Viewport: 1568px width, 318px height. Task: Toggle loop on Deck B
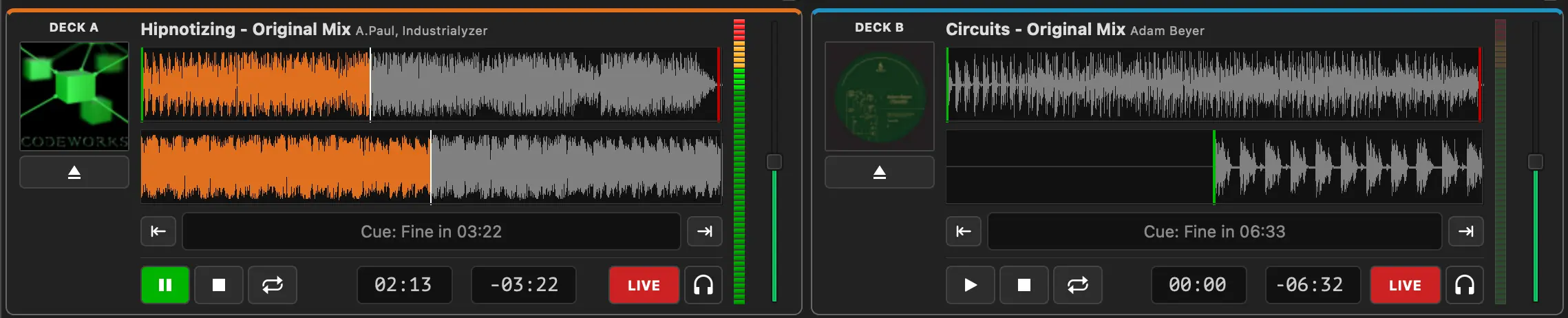1078,285
